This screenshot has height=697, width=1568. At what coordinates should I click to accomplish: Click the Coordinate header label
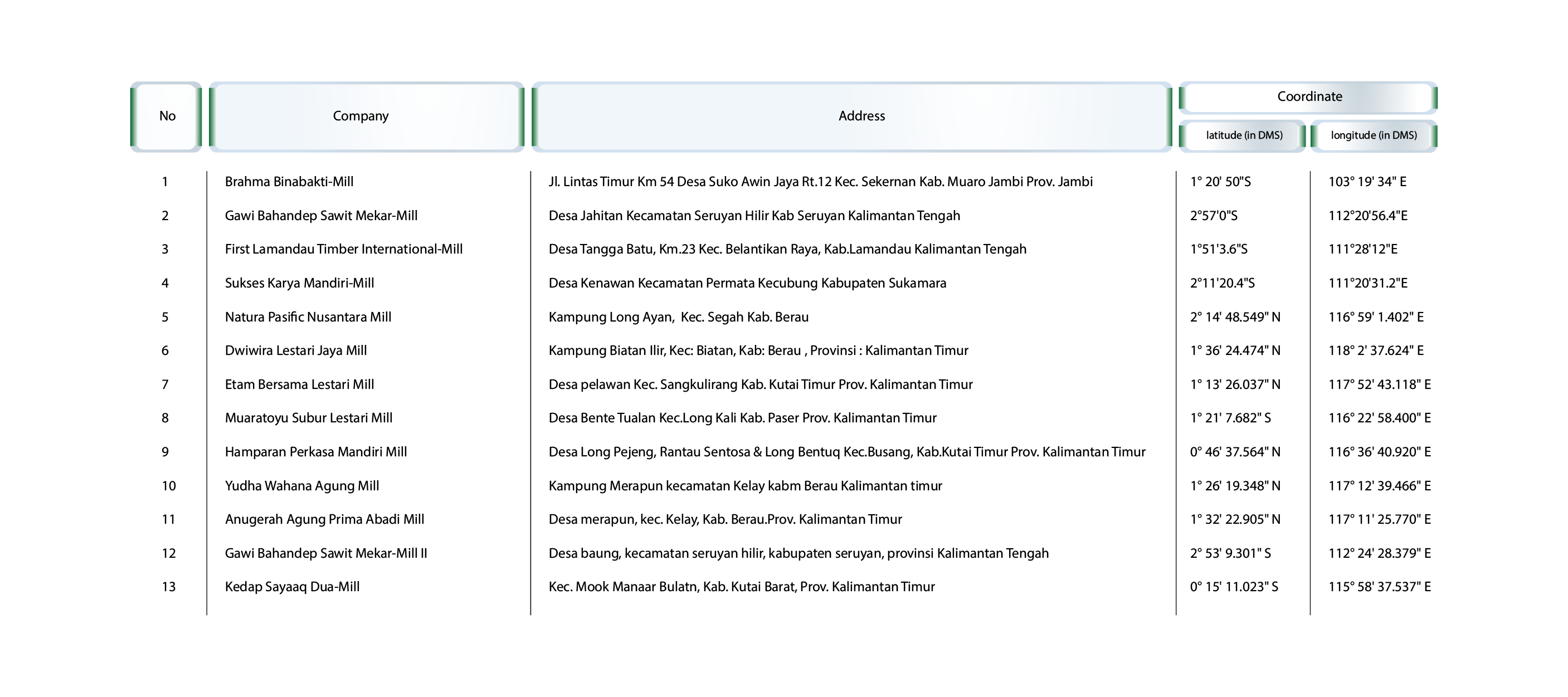1309,97
